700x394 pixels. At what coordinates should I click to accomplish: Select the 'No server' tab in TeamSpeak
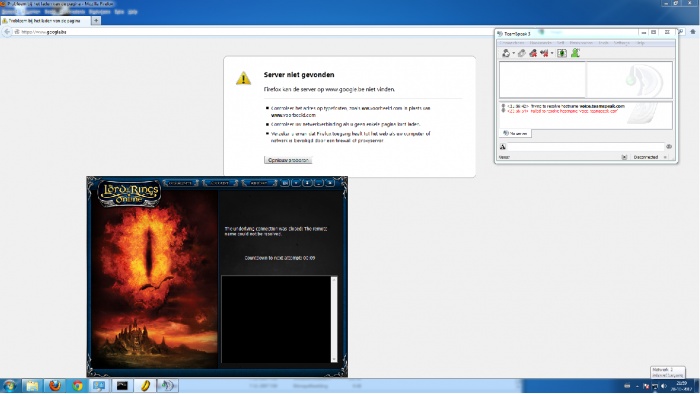pyautogui.click(x=515, y=133)
